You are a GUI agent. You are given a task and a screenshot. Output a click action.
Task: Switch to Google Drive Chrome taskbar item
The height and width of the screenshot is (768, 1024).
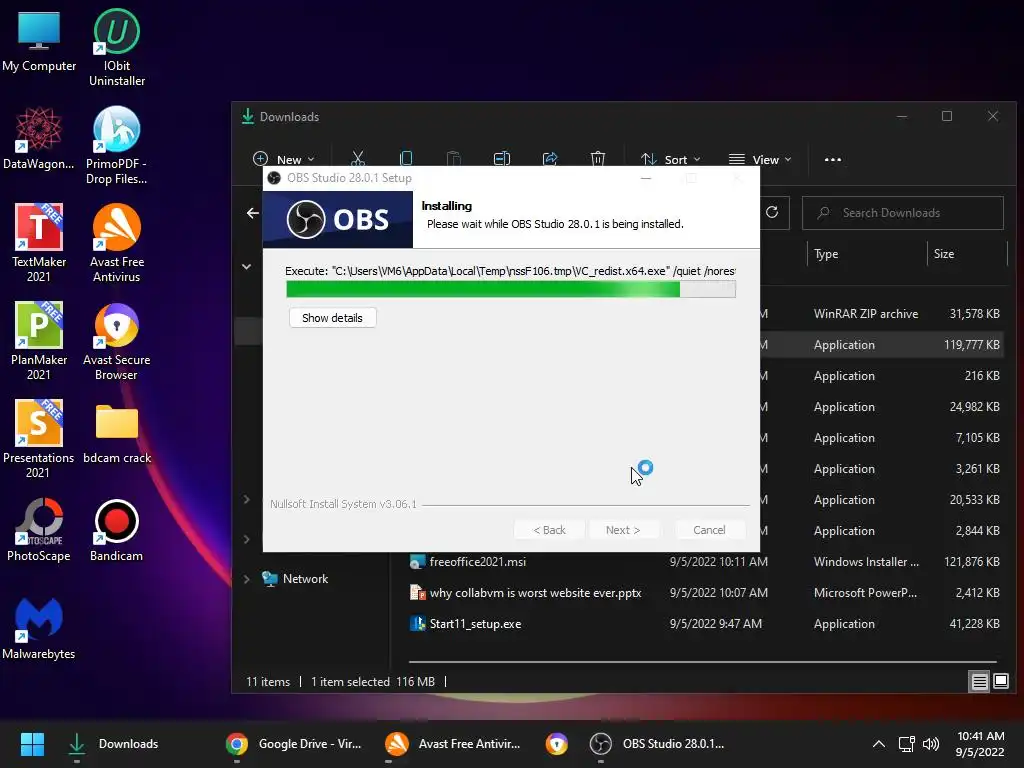coord(294,744)
